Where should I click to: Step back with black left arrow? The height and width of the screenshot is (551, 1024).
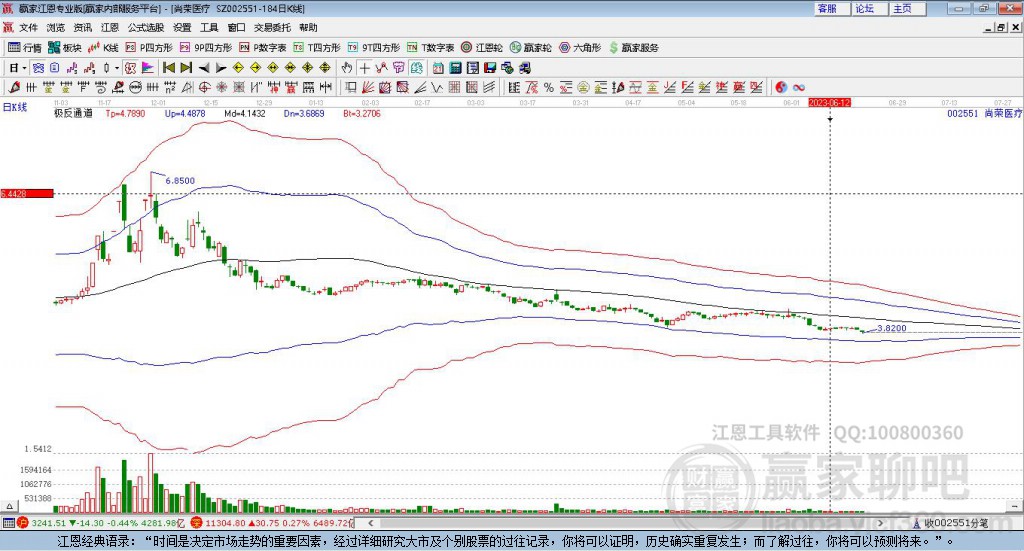point(204,68)
